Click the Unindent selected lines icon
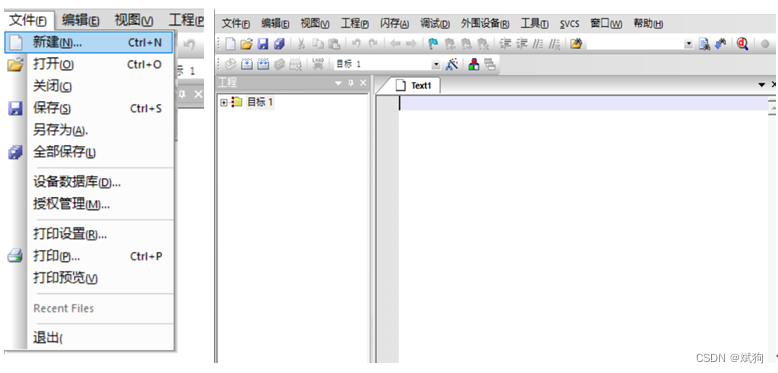The height and width of the screenshot is (373, 778). coord(521,44)
